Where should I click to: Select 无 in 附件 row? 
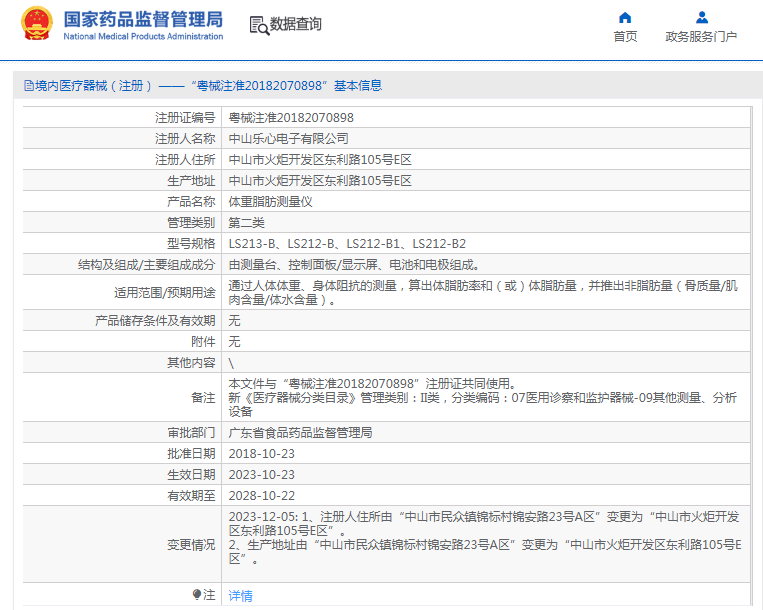235,341
